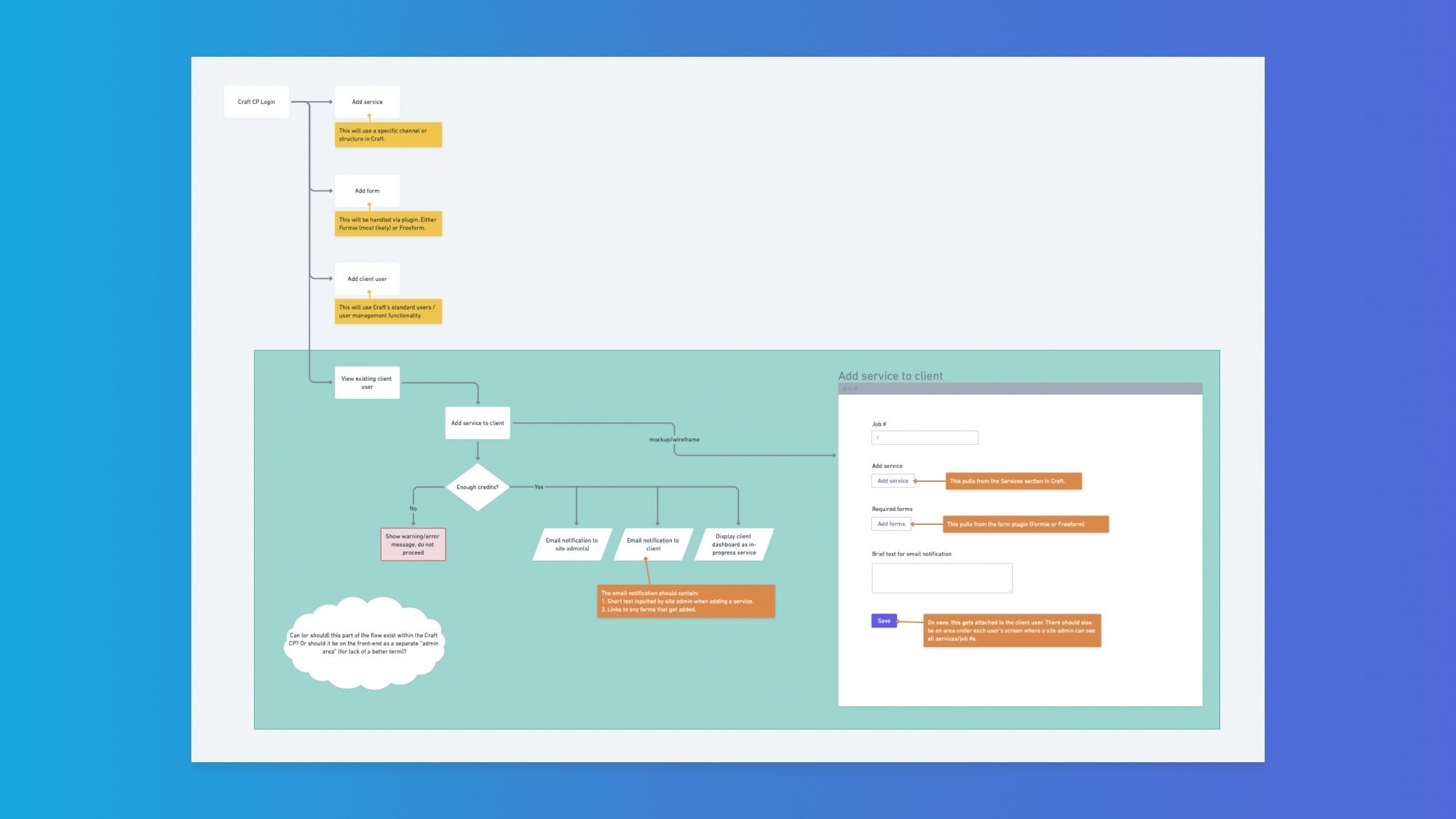Select the red Show warning/error message box

[x=413, y=545]
